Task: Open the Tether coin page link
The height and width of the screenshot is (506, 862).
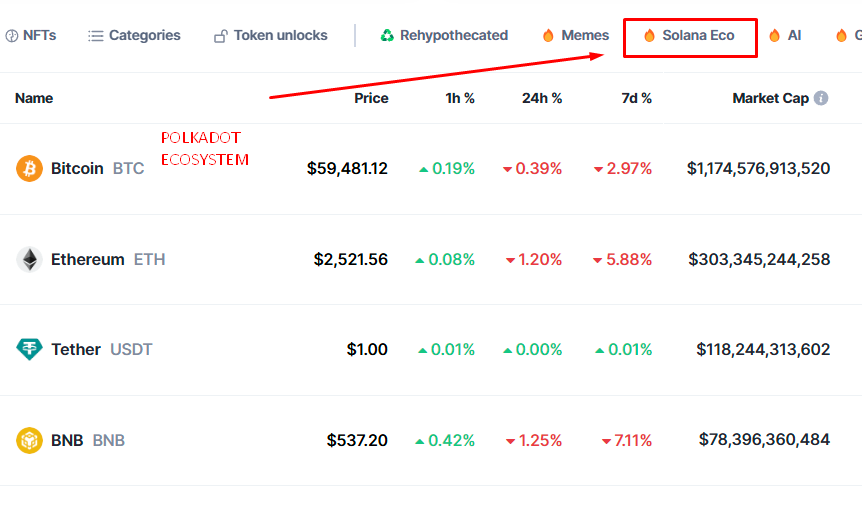Action: point(76,349)
